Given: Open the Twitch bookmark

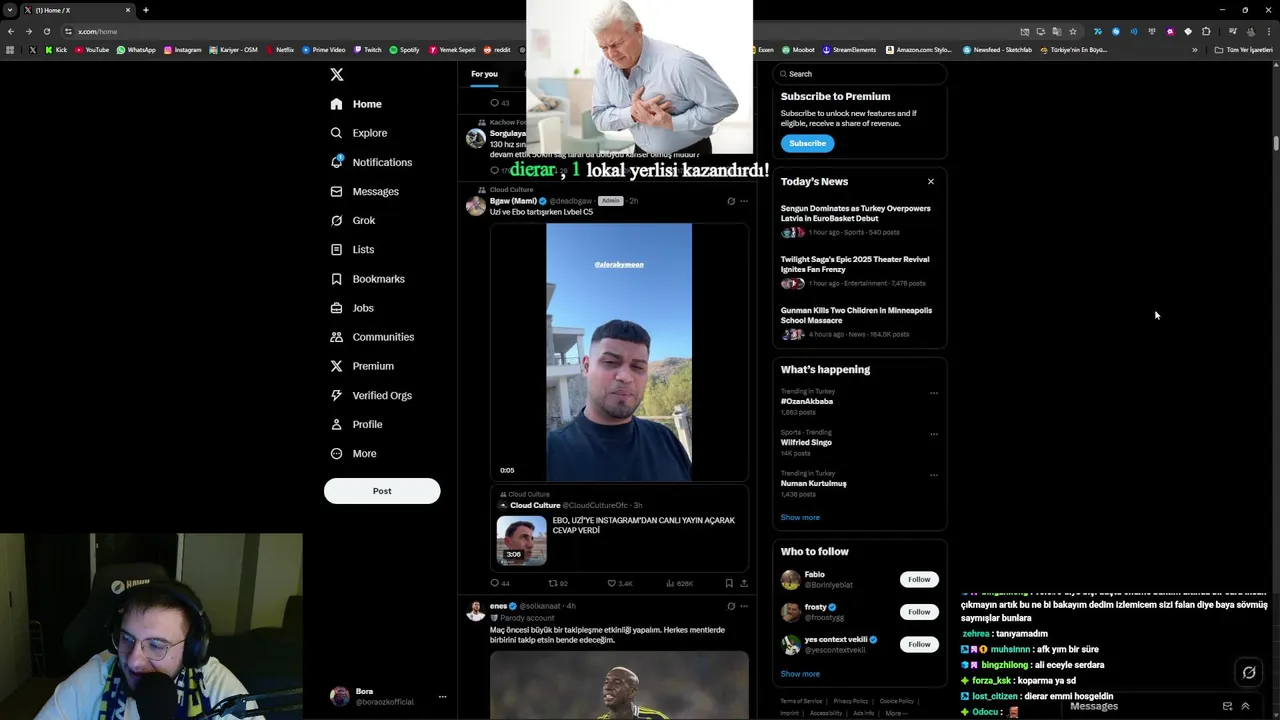Looking at the screenshot, I should pyautogui.click(x=367, y=50).
